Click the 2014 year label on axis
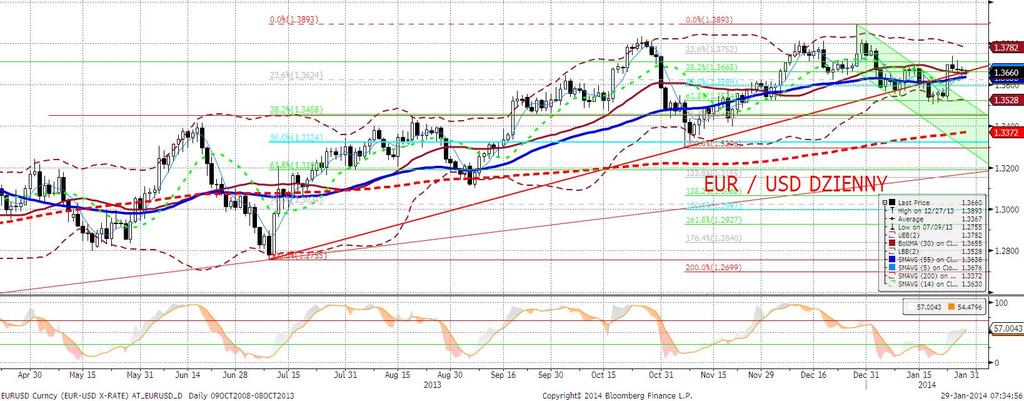The width and height of the screenshot is (1024, 401). tap(925, 385)
